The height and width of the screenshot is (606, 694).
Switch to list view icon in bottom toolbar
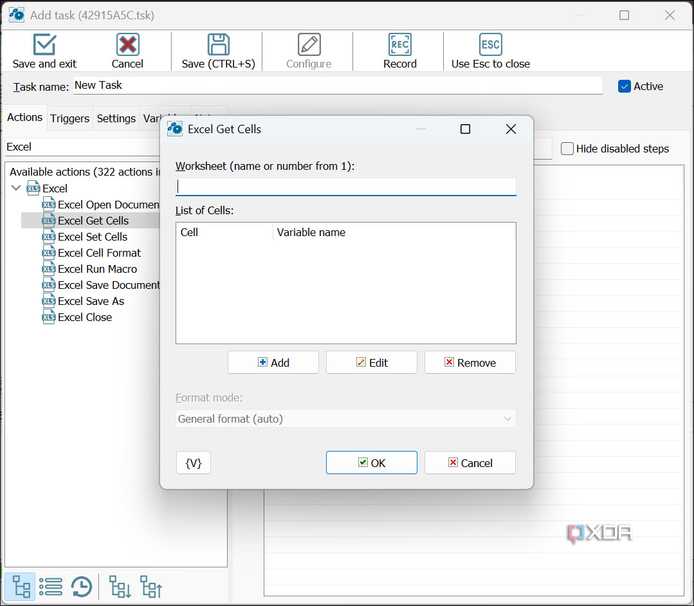(50, 587)
